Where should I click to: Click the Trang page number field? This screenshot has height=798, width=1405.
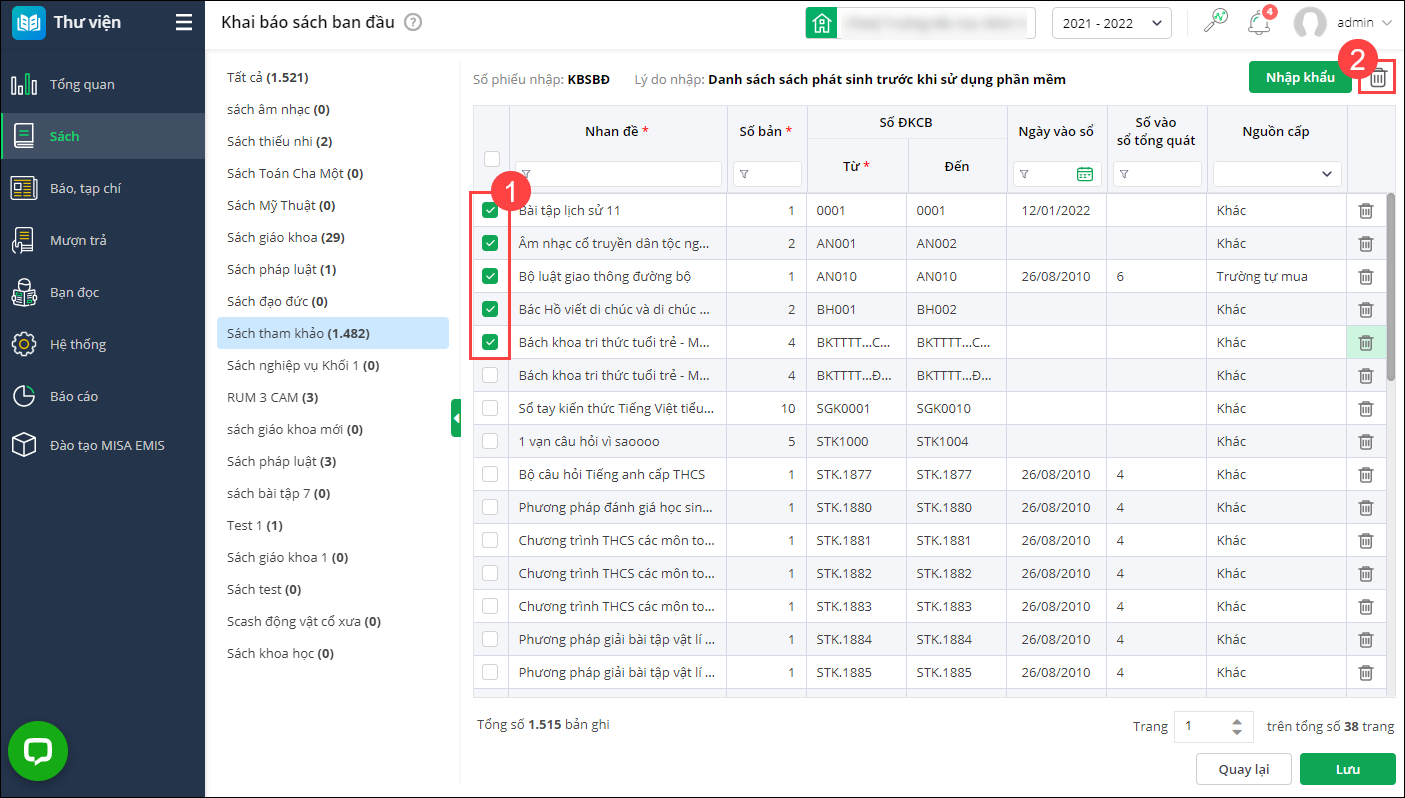1214,727
